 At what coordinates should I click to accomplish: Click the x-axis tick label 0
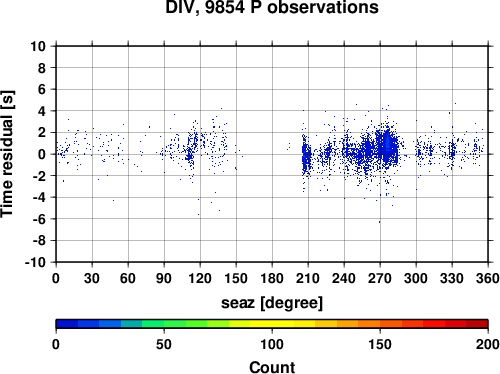pos(56,278)
